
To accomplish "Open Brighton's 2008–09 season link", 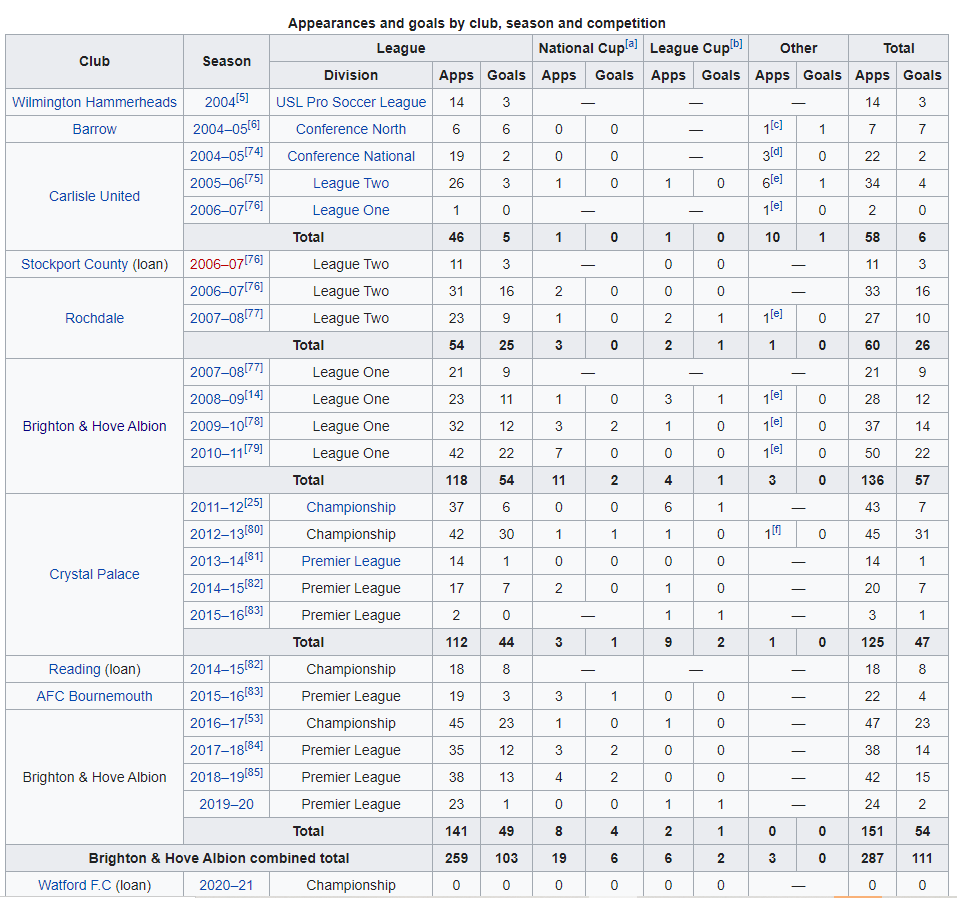I will [x=217, y=399].
